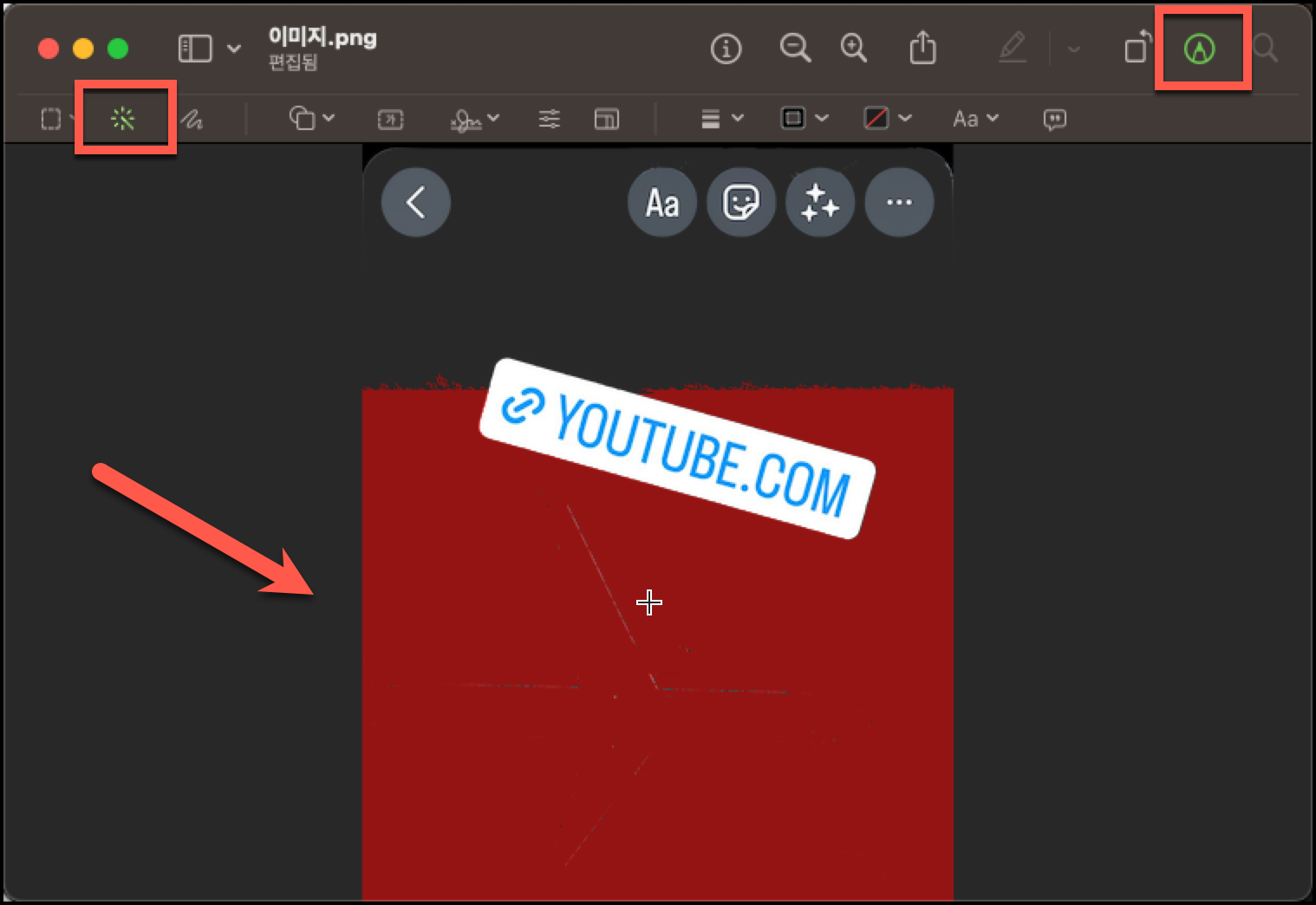Expand highlight pen options chevron
Viewport: 1316px width, 905px height.
point(1073,49)
